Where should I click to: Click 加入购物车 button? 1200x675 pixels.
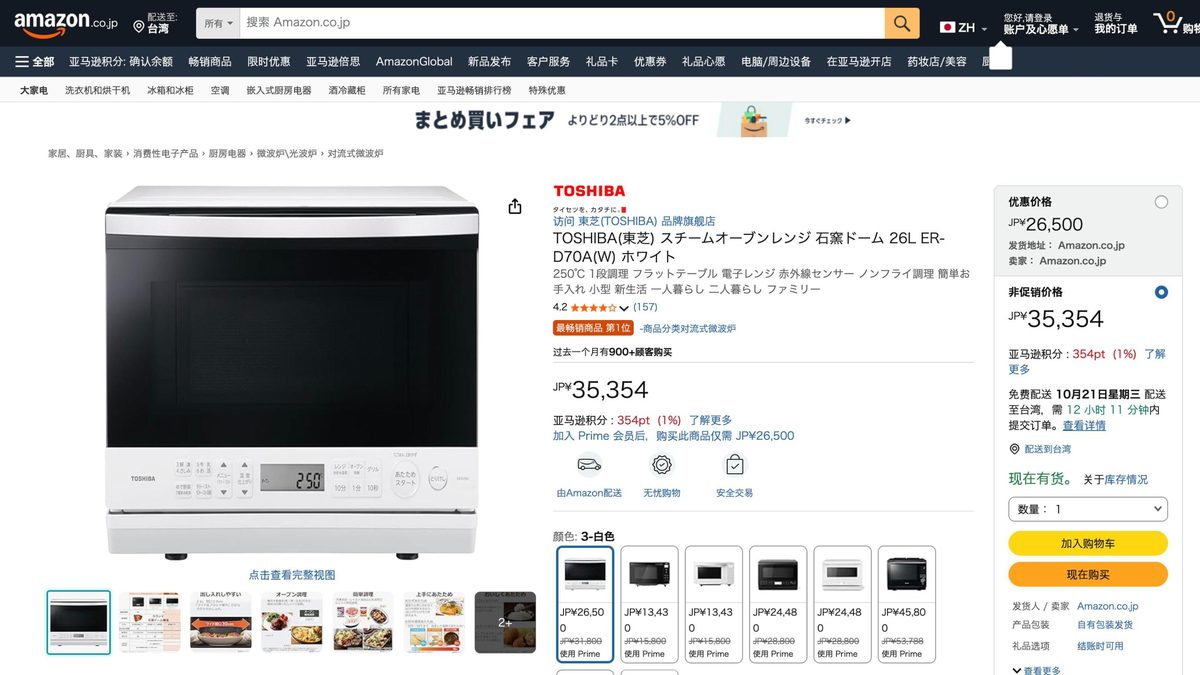pyautogui.click(x=1088, y=543)
